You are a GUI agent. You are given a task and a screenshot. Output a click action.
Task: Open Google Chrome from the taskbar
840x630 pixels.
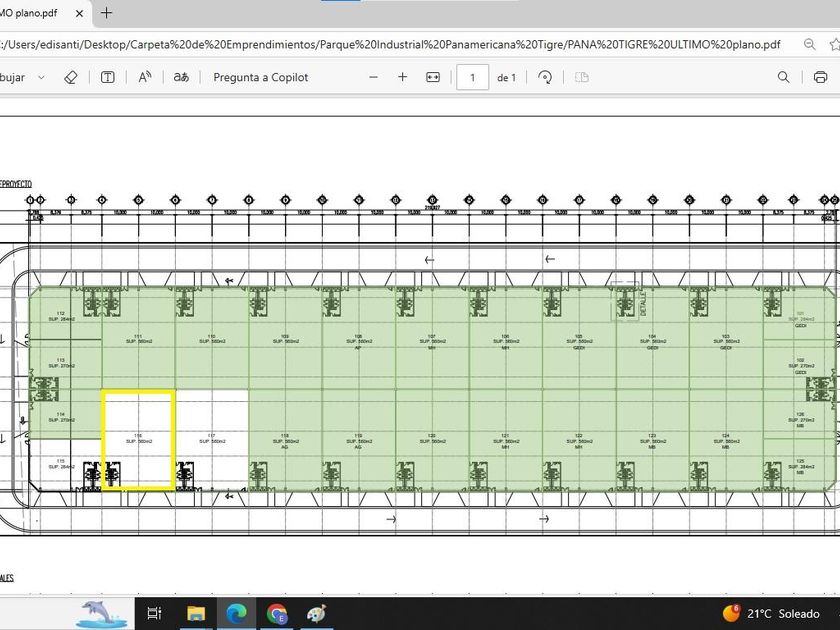tap(277, 613)
